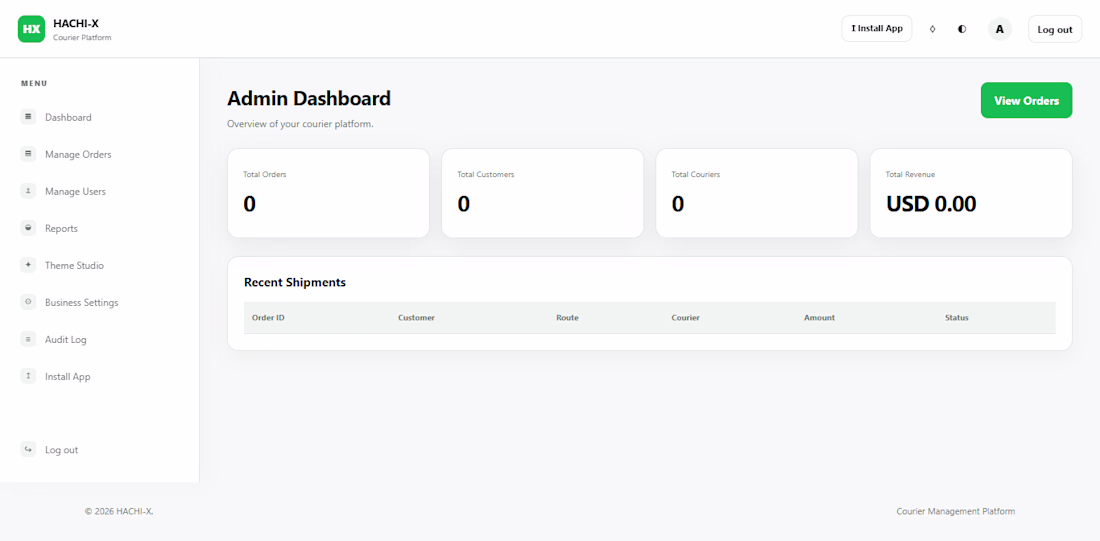Click the sidebar Install App icon
The image size is (1100, 541).
pos(28,376)
